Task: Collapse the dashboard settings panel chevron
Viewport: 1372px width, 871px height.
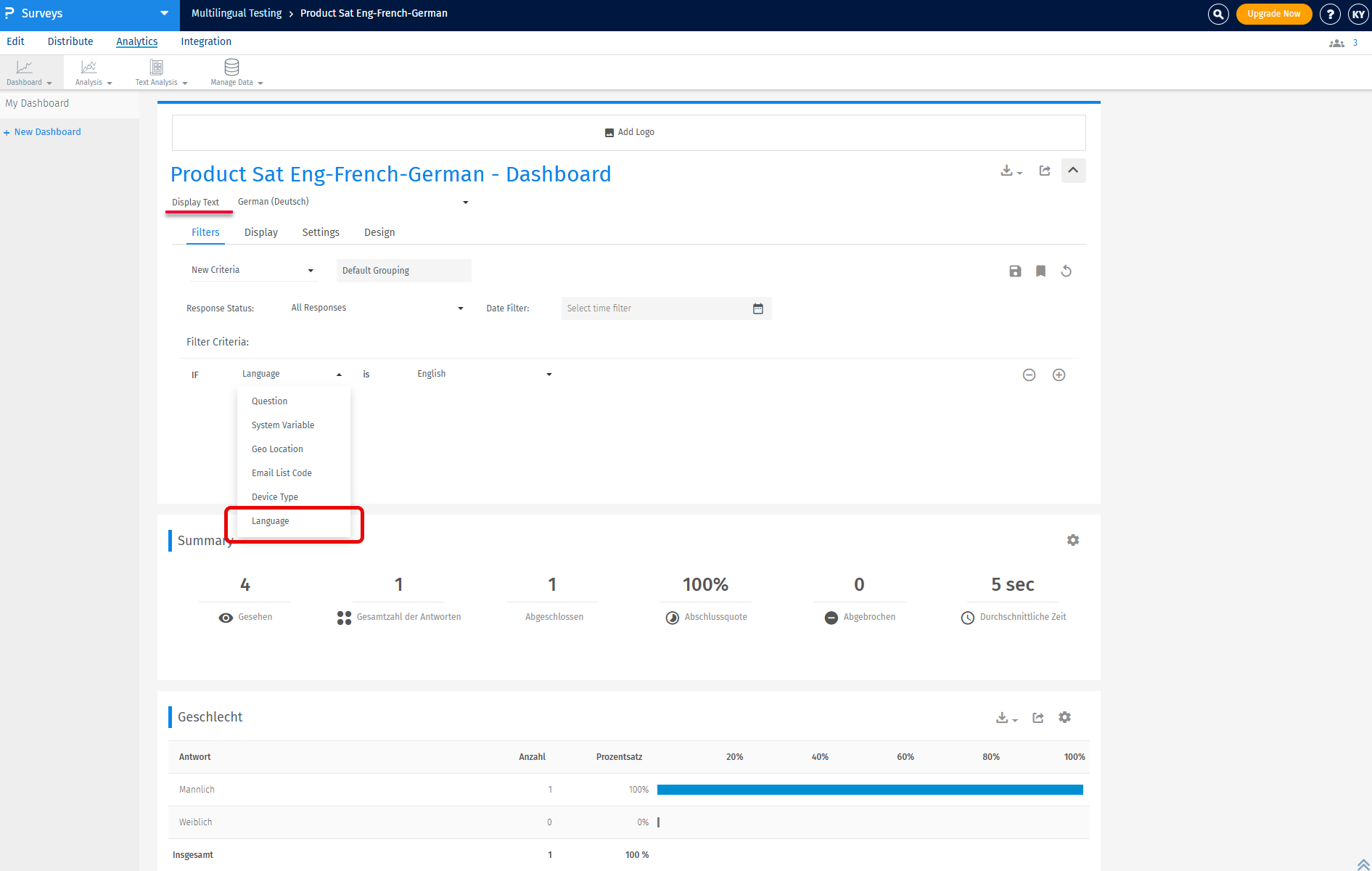Action: pos(1073,171)
